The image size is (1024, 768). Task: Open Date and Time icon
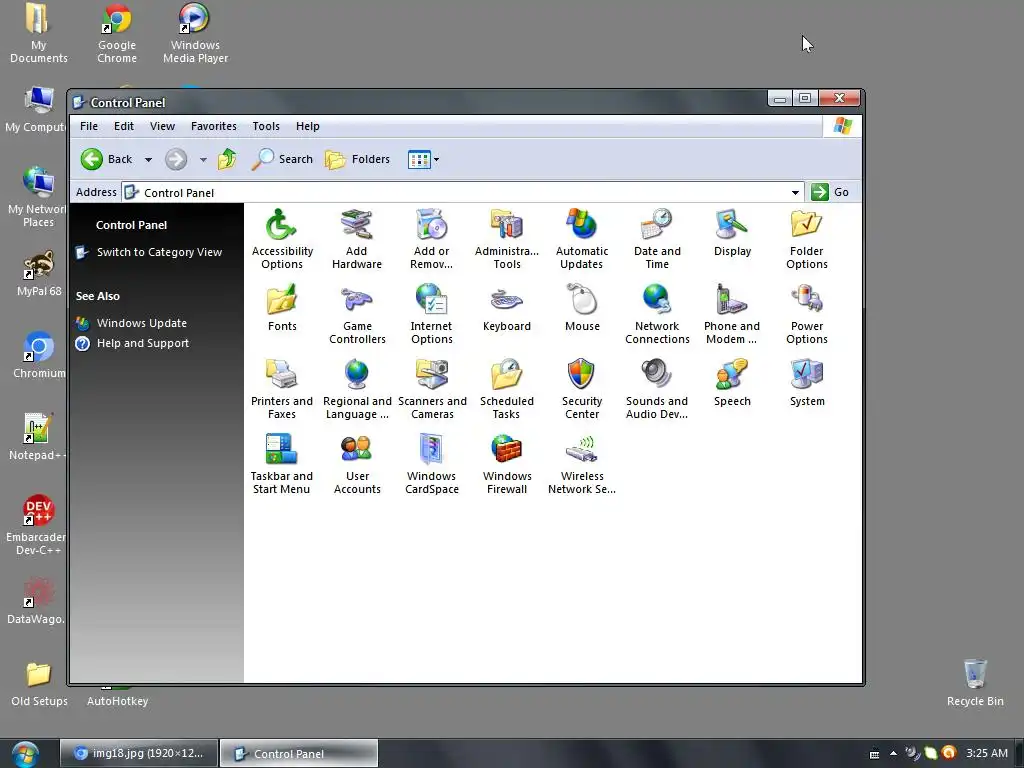(657, 238)
